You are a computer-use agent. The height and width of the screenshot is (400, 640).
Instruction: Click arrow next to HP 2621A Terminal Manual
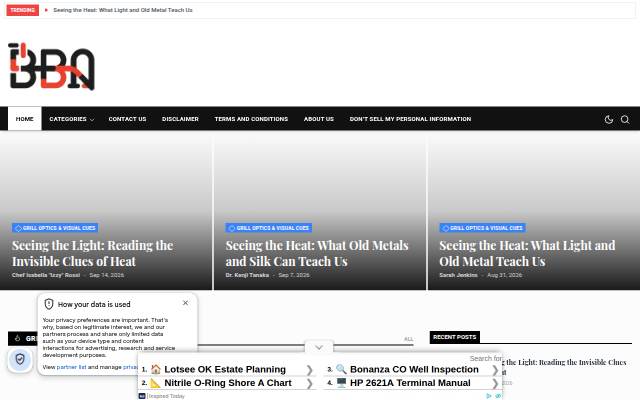[495, 383]
